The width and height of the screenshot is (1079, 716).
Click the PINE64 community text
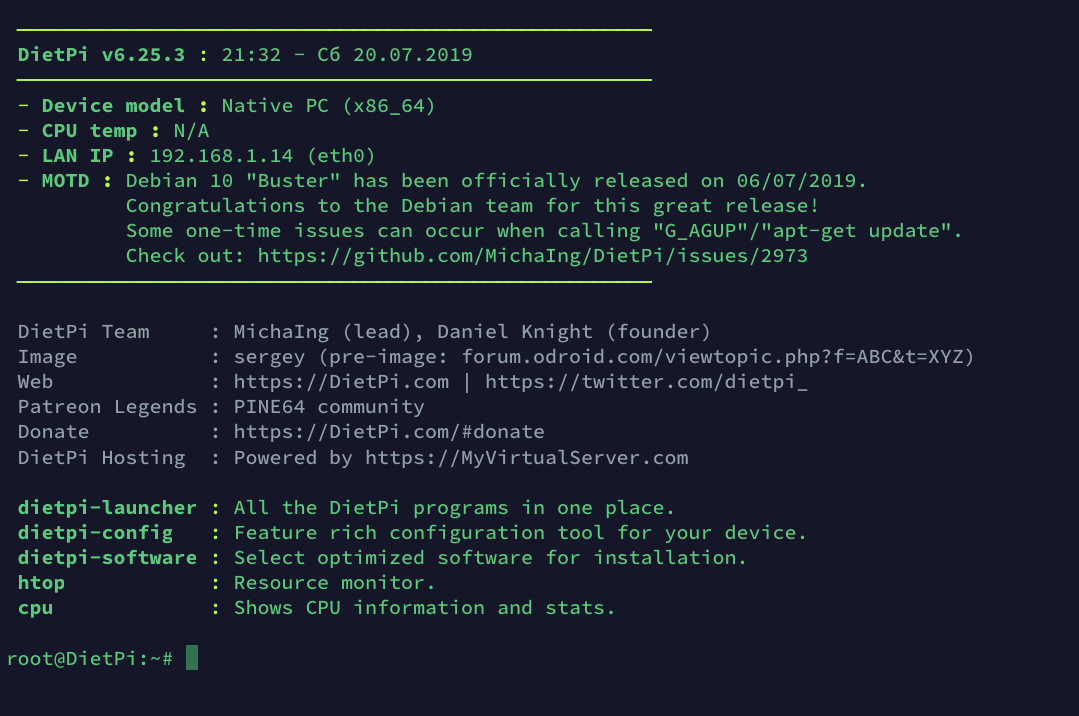pyautogui.click(x=329, y=407)
